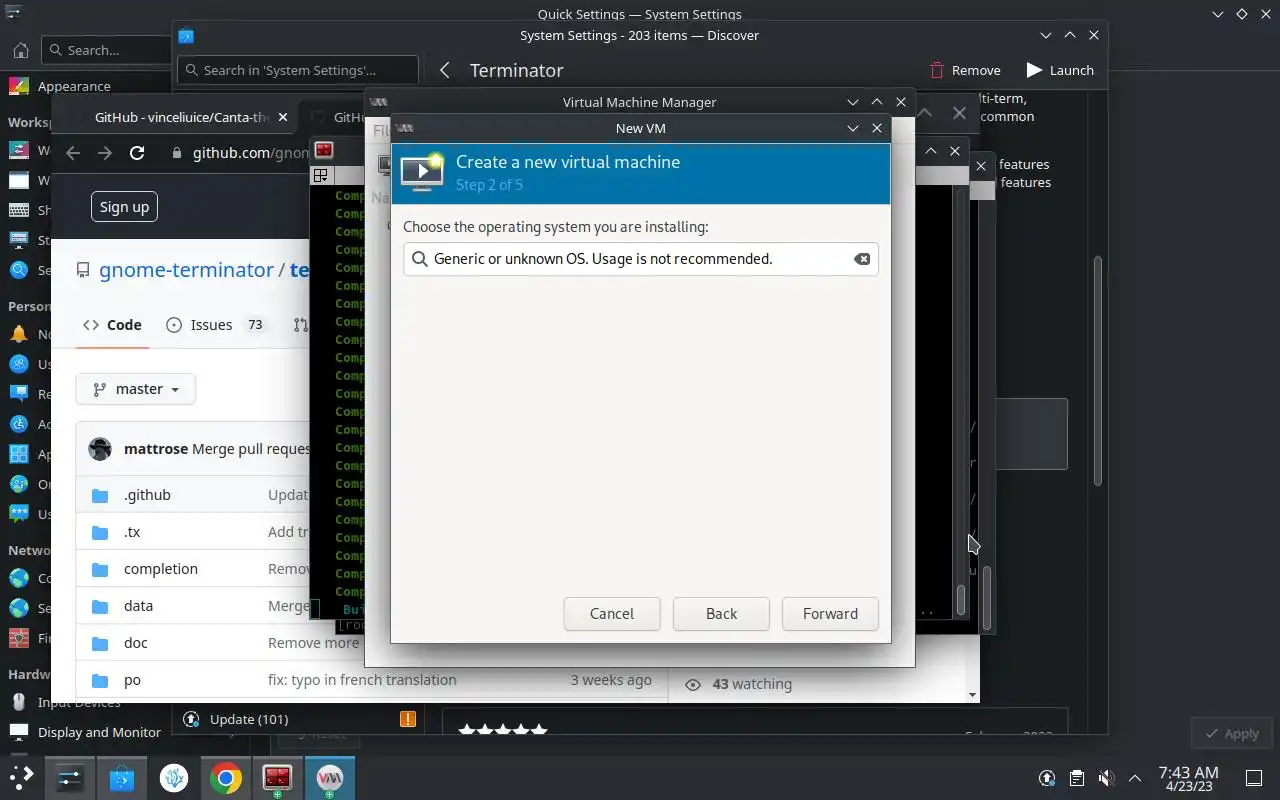This screenshot has width=1280, height=800.
Task: Click the System Settings home icon
Action: pyautogui.click(x=20, y=50)
